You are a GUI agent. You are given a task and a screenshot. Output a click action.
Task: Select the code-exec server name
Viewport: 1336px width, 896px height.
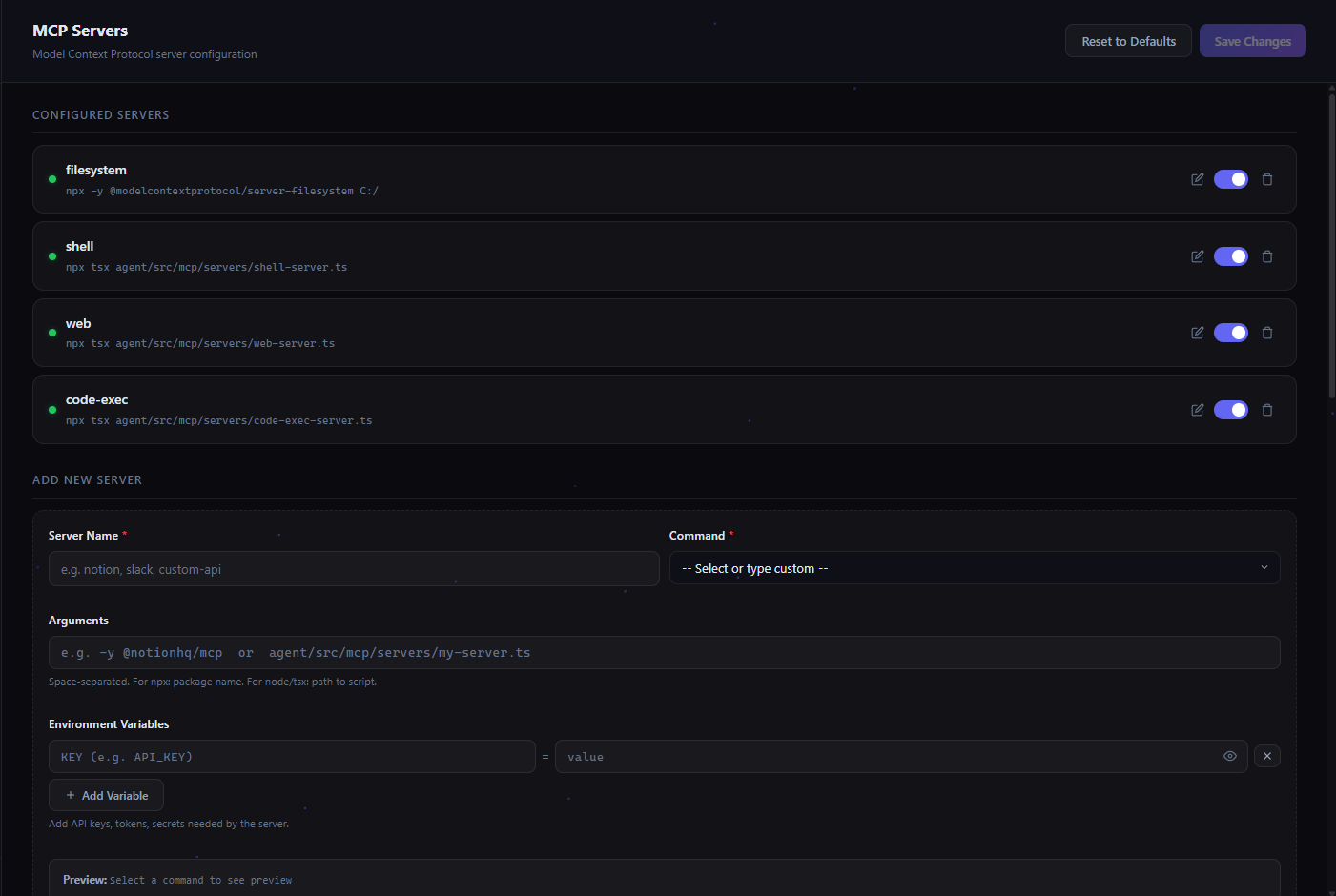tap(96, 399)
